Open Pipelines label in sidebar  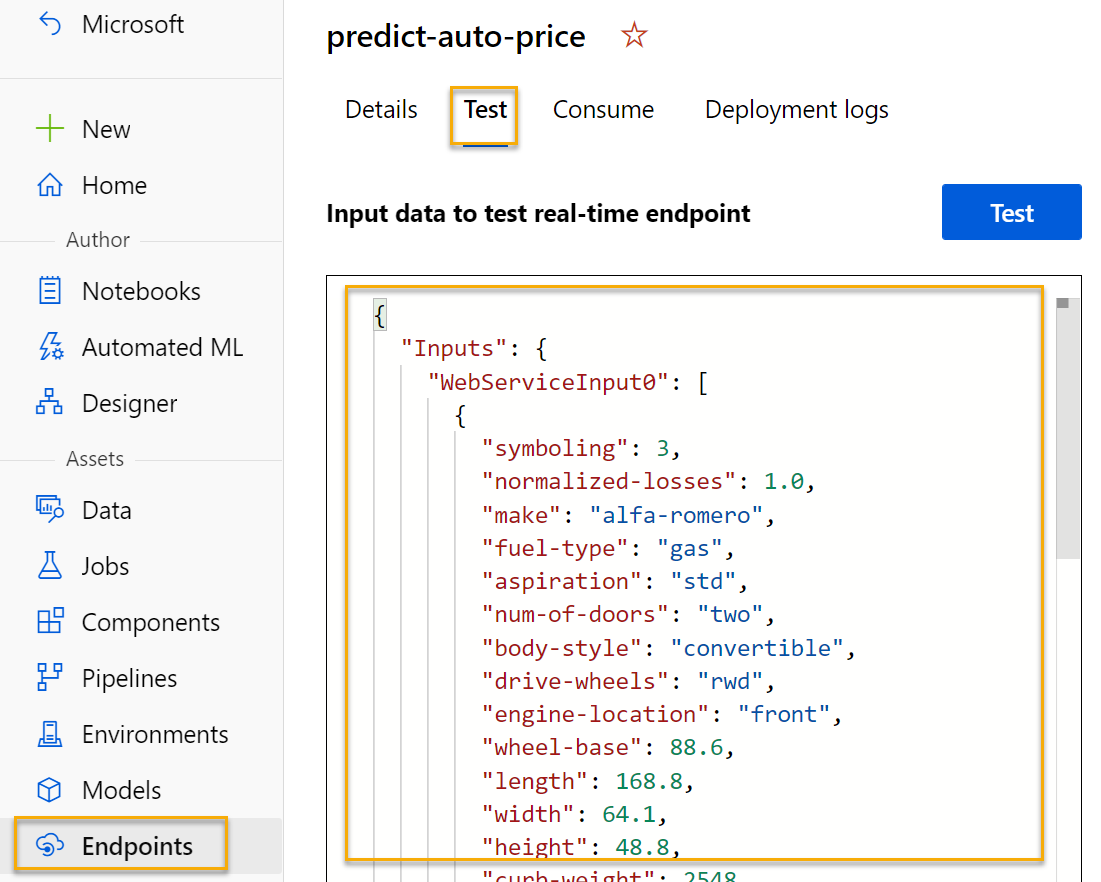point(130,678)
